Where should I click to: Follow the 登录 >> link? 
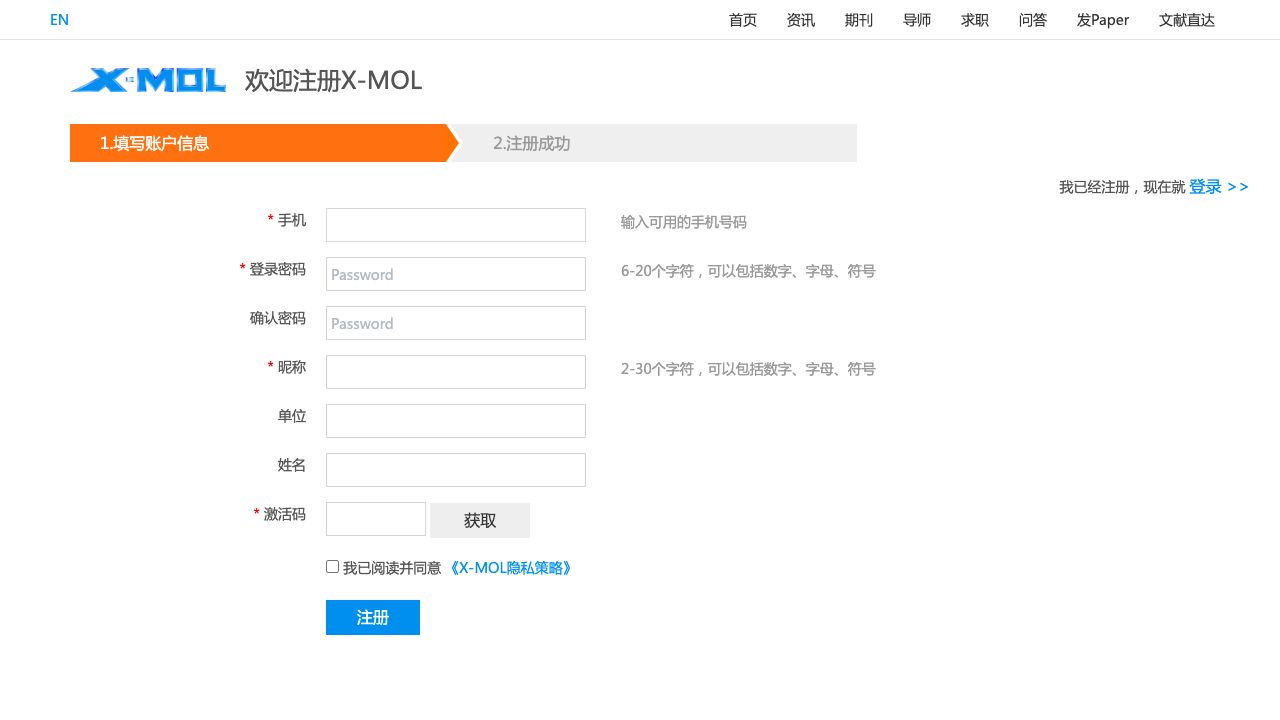pos(1218,187)
